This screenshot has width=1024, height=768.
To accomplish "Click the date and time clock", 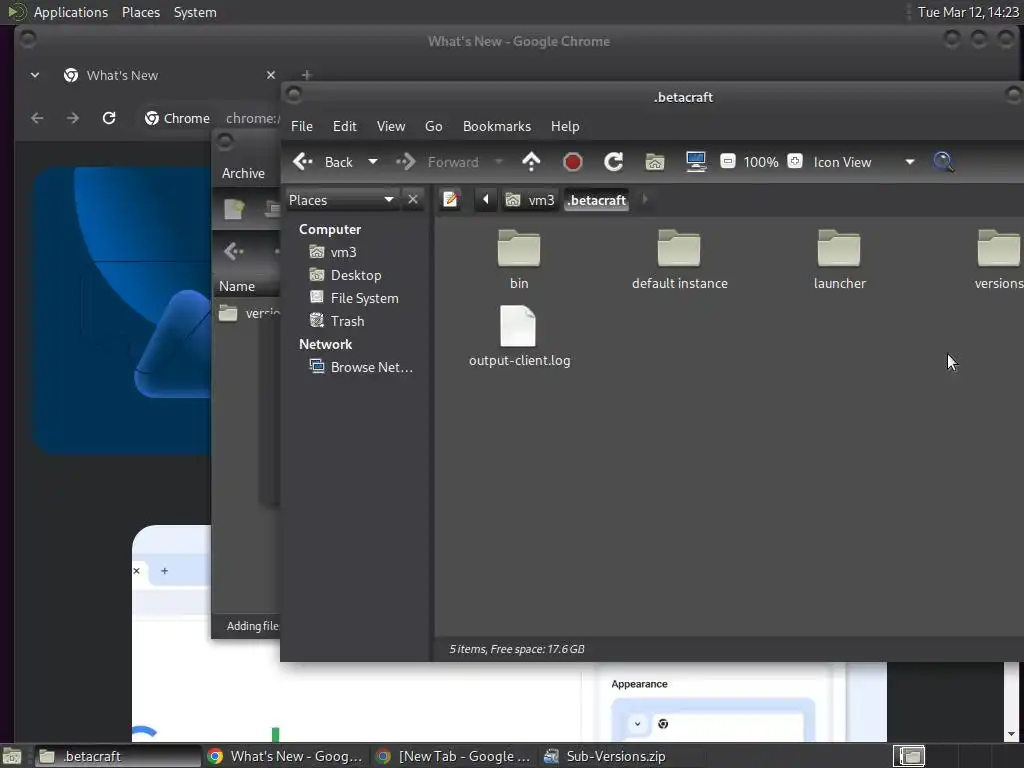I will coord(968,12).
